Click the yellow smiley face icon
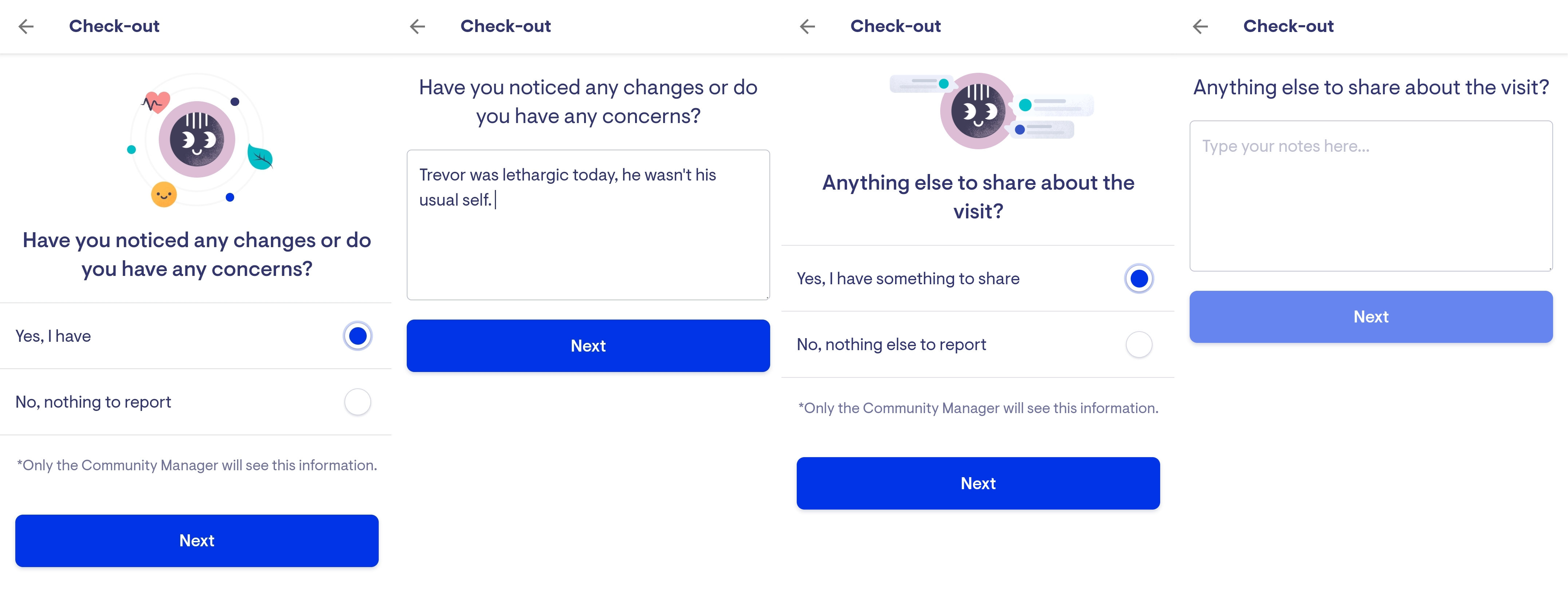Viewport: 1568px width, 590px height. pos(164,195)
